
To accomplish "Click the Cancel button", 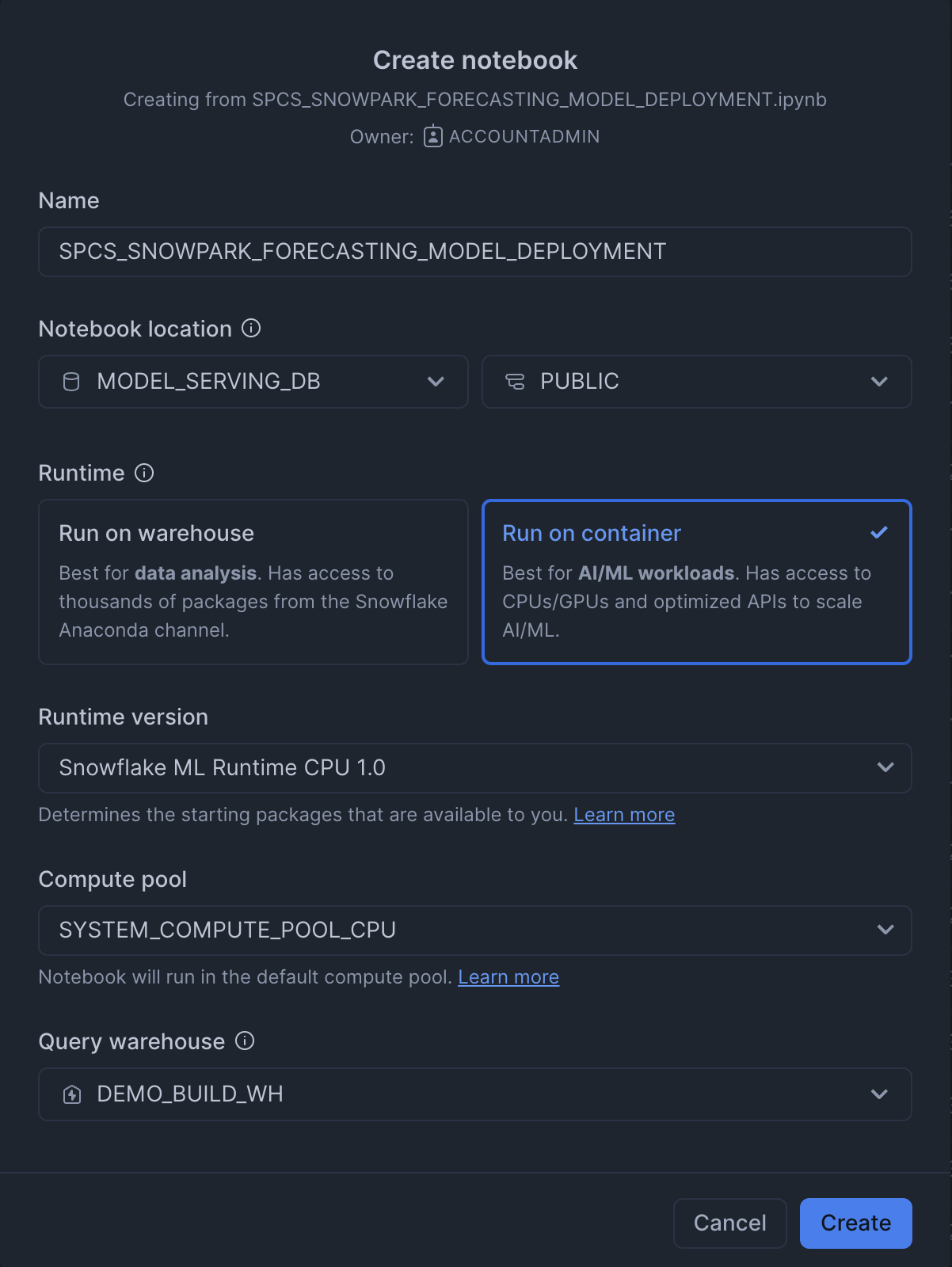I will (729, 1223).
